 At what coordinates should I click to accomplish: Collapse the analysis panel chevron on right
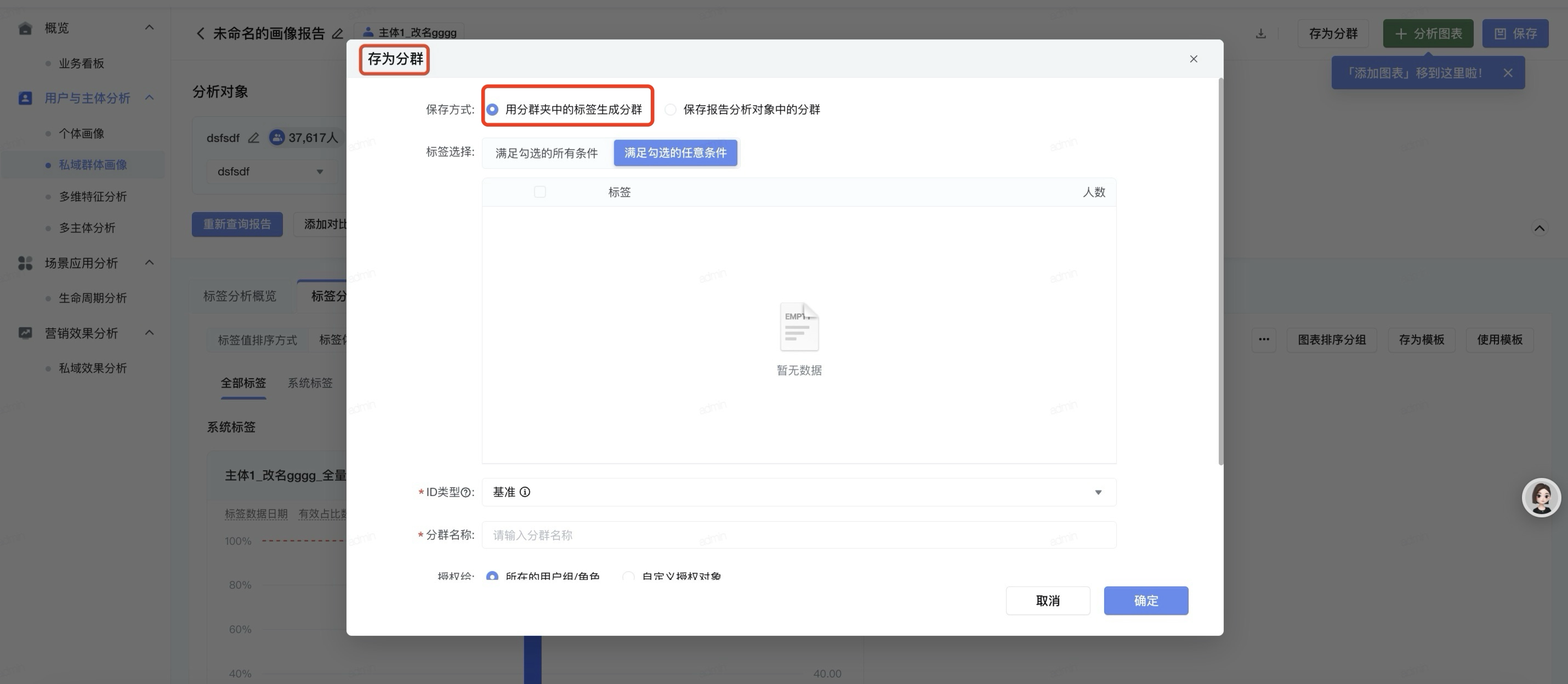1539,228
